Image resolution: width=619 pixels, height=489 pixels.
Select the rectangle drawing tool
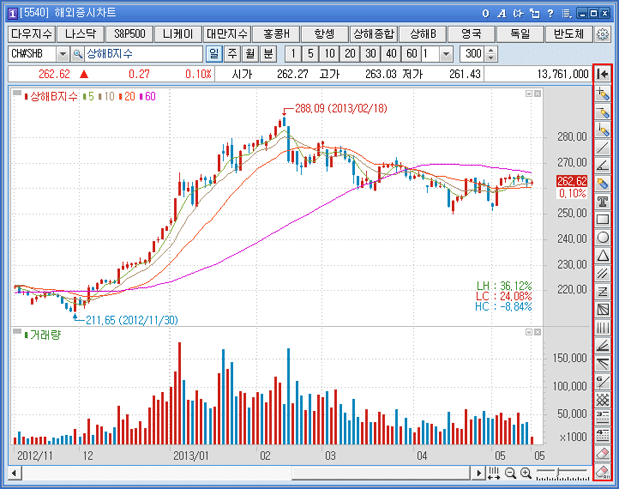pyautogui.click(x=602, y=219)
